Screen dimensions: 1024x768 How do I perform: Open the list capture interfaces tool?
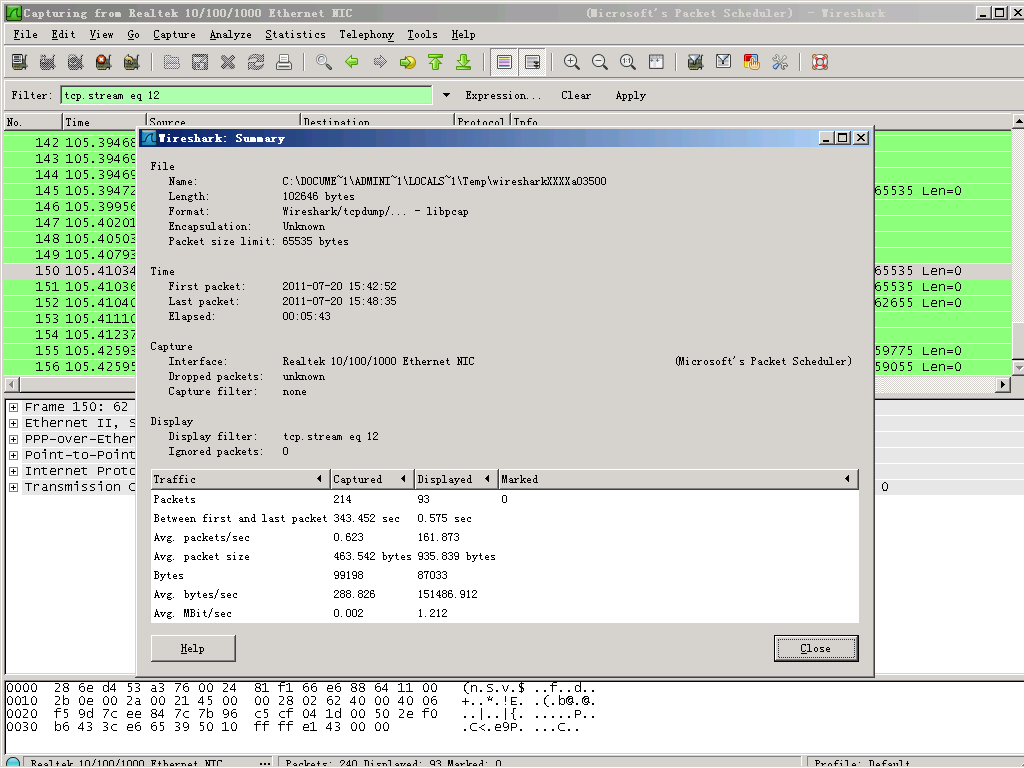pos(20,62)
